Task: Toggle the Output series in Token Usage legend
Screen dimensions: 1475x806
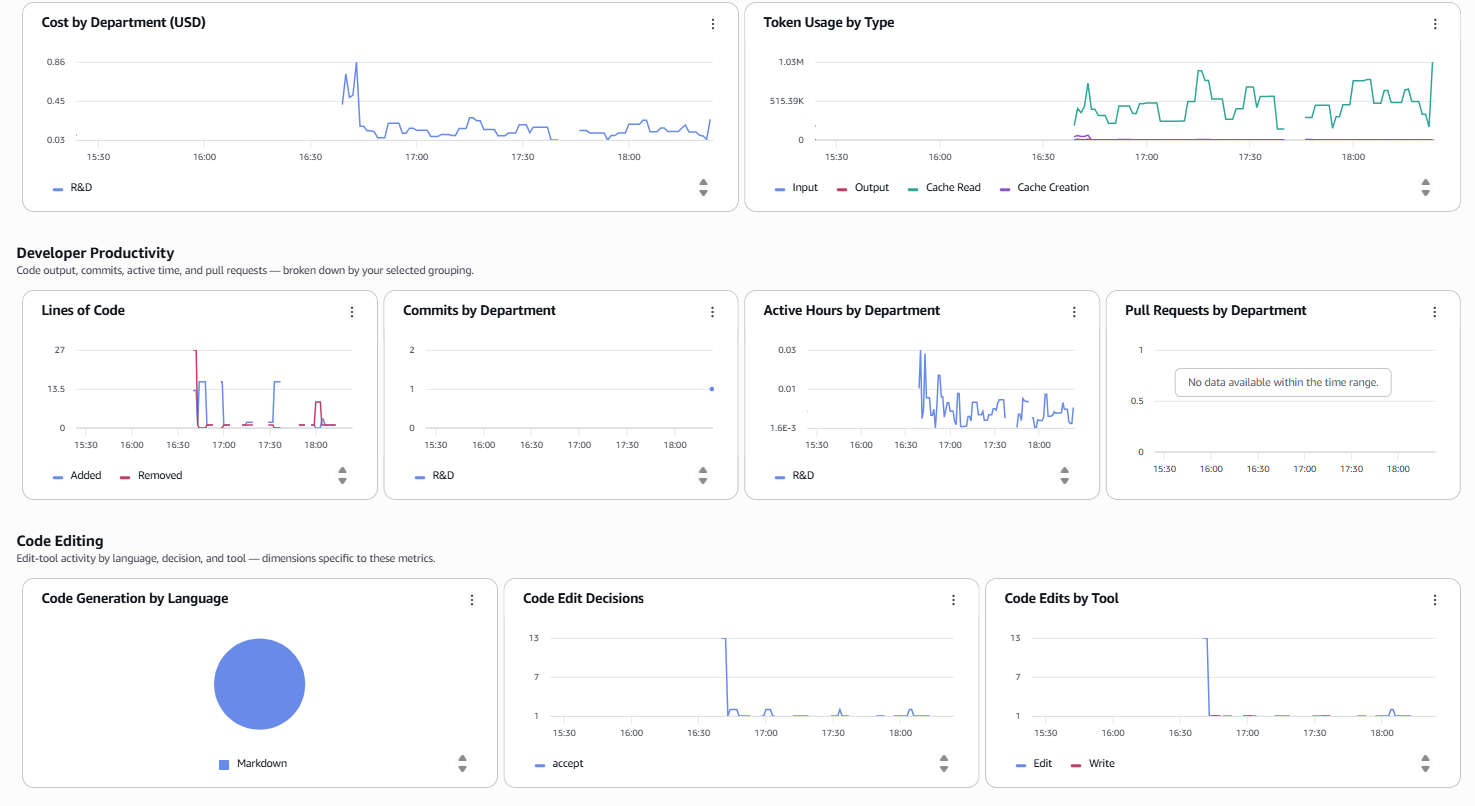Action: [x=862, y=187]
